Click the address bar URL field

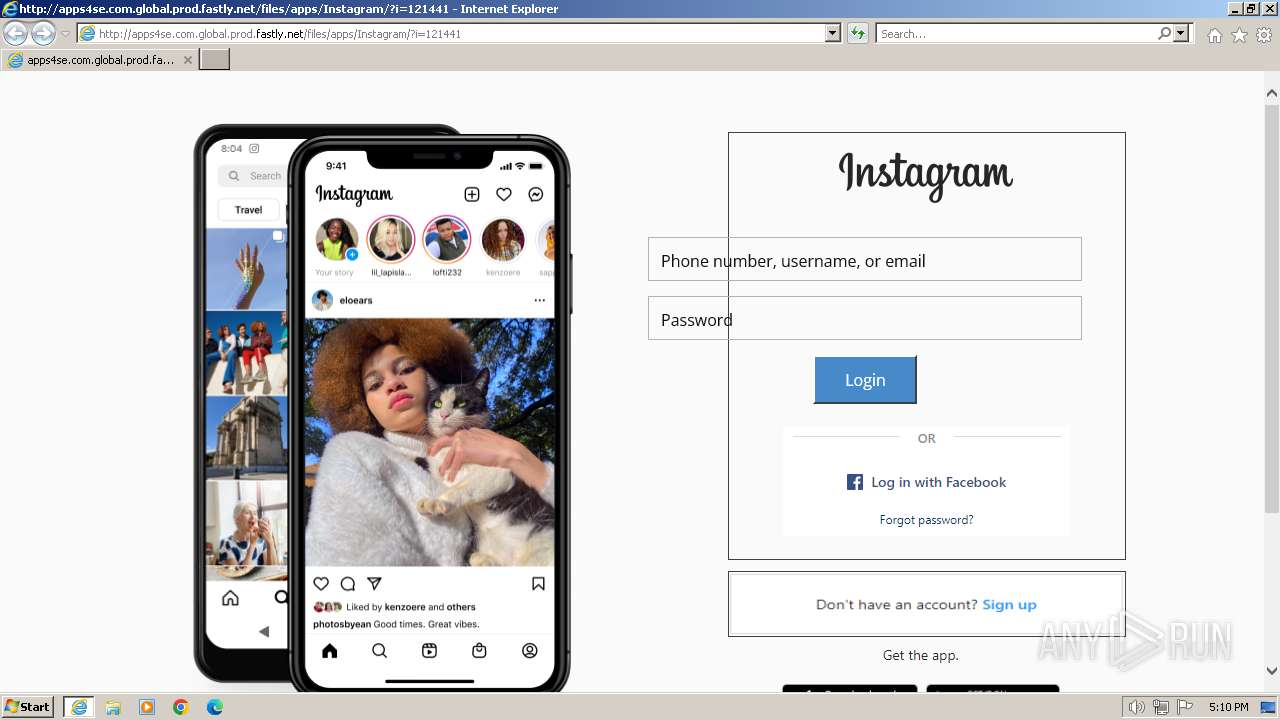[x=460, y=34]
